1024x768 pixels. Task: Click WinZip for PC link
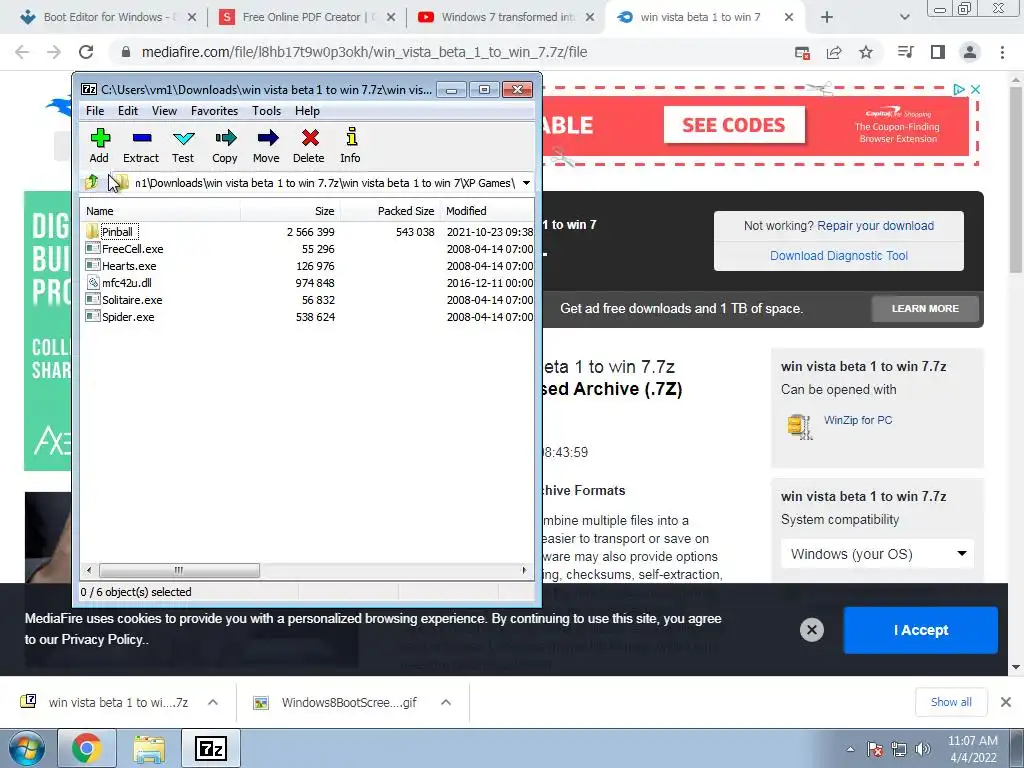coord(857,420)
